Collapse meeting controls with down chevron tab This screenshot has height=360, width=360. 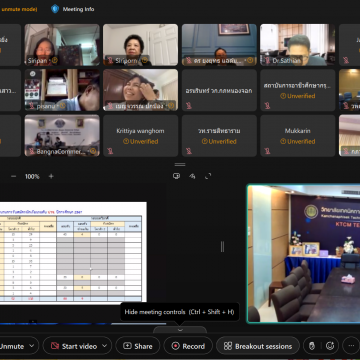pos(180,330)
